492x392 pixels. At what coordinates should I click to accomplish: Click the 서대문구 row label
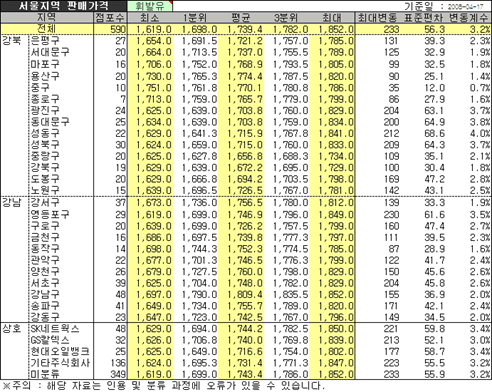(x=50, y=52)
